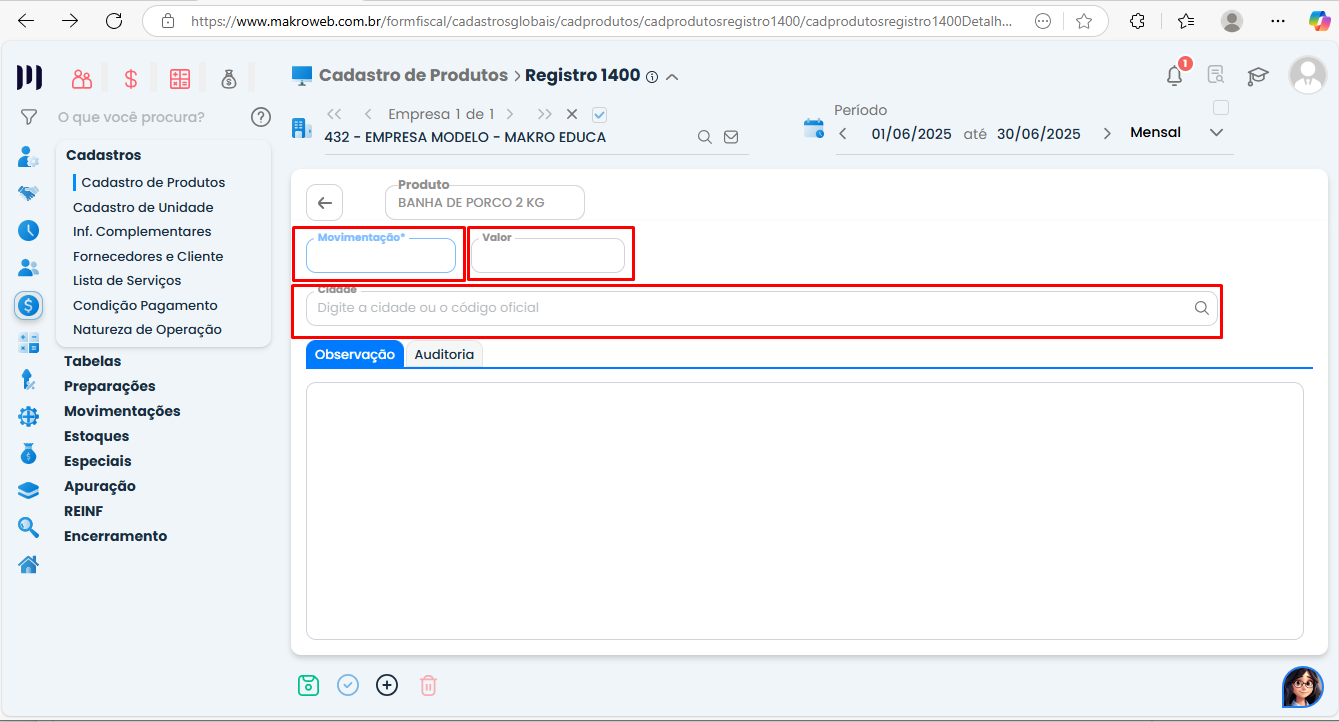Click the company search magnifier icon

point(705,137)
